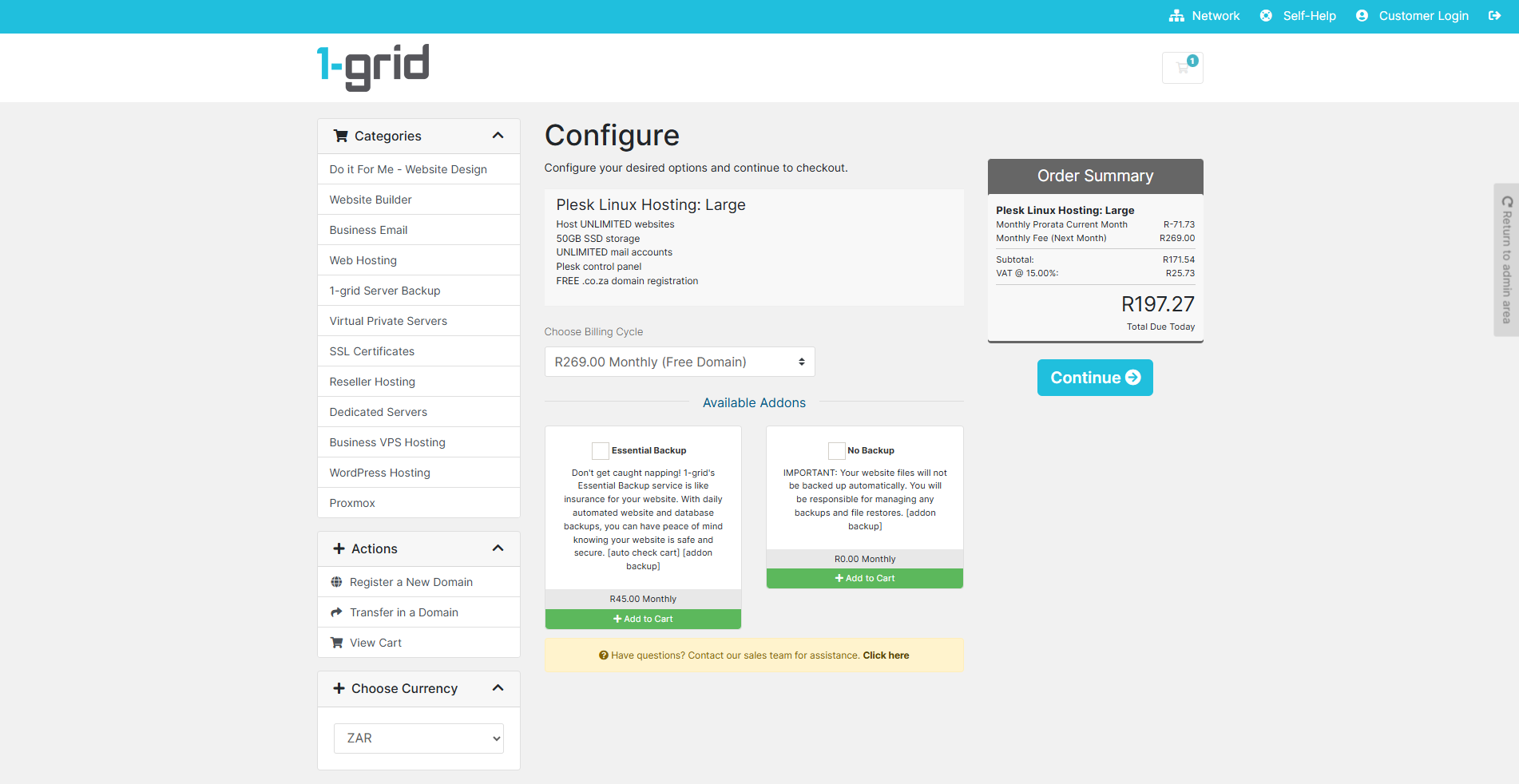Open the shopping cart icon with badge

pos(1183,68)
